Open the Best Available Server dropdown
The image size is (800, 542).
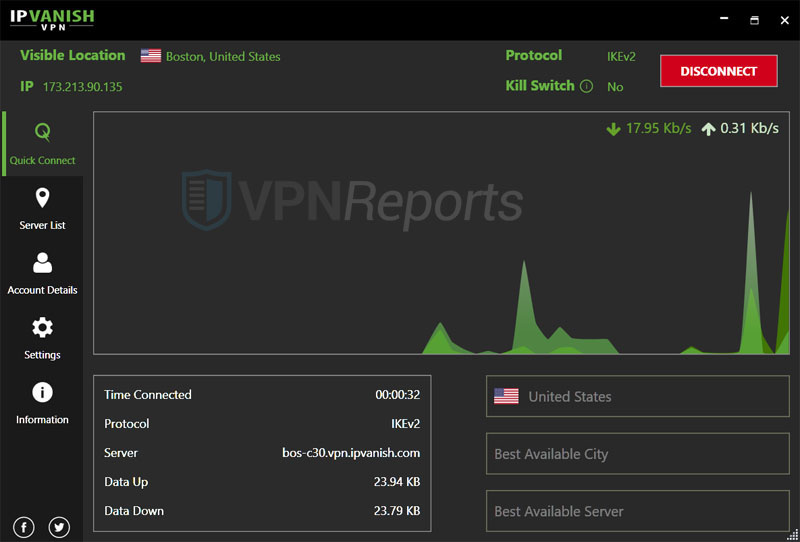coord(637,511)
